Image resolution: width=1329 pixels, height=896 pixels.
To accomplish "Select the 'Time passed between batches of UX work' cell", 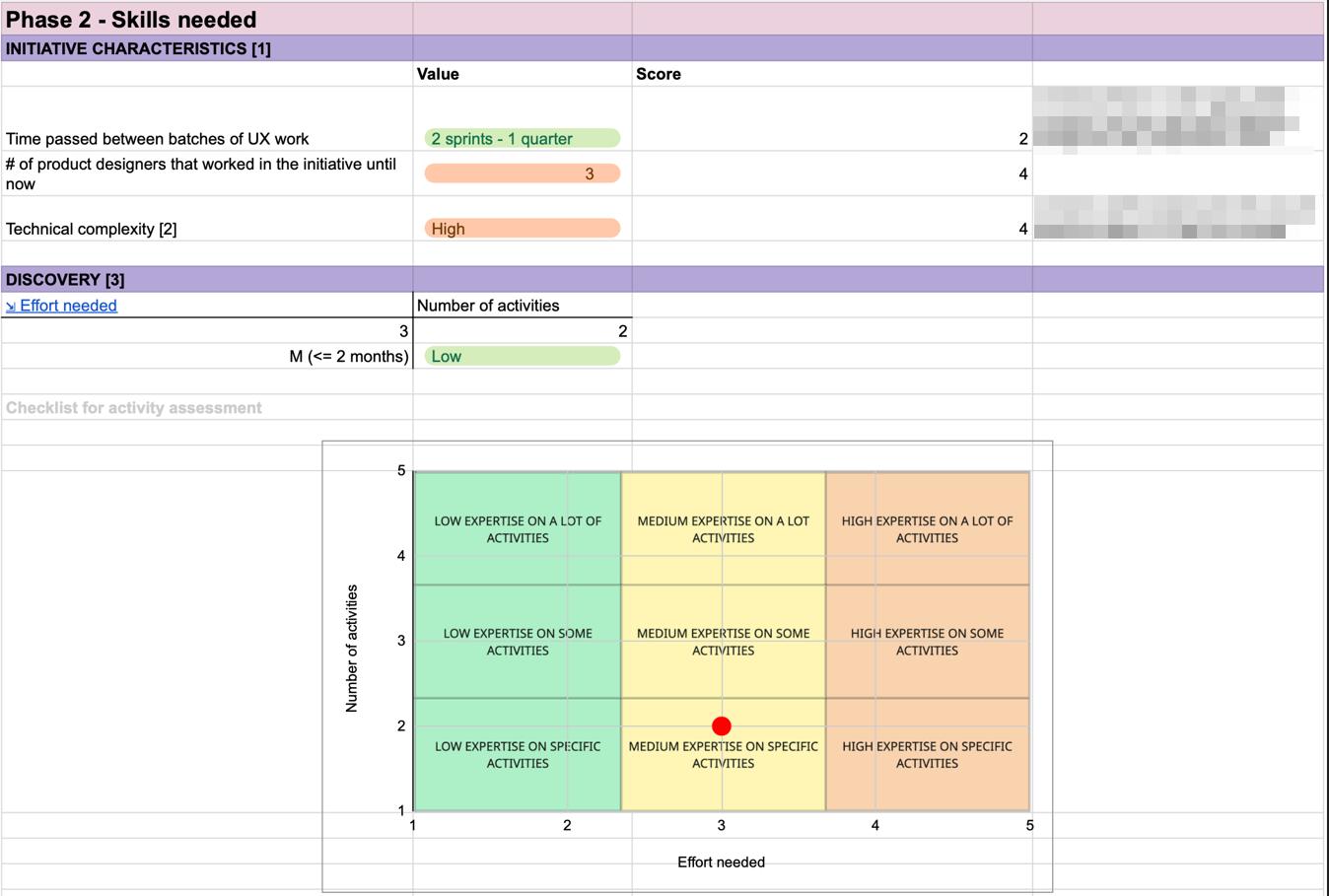I will coord(158,139).
